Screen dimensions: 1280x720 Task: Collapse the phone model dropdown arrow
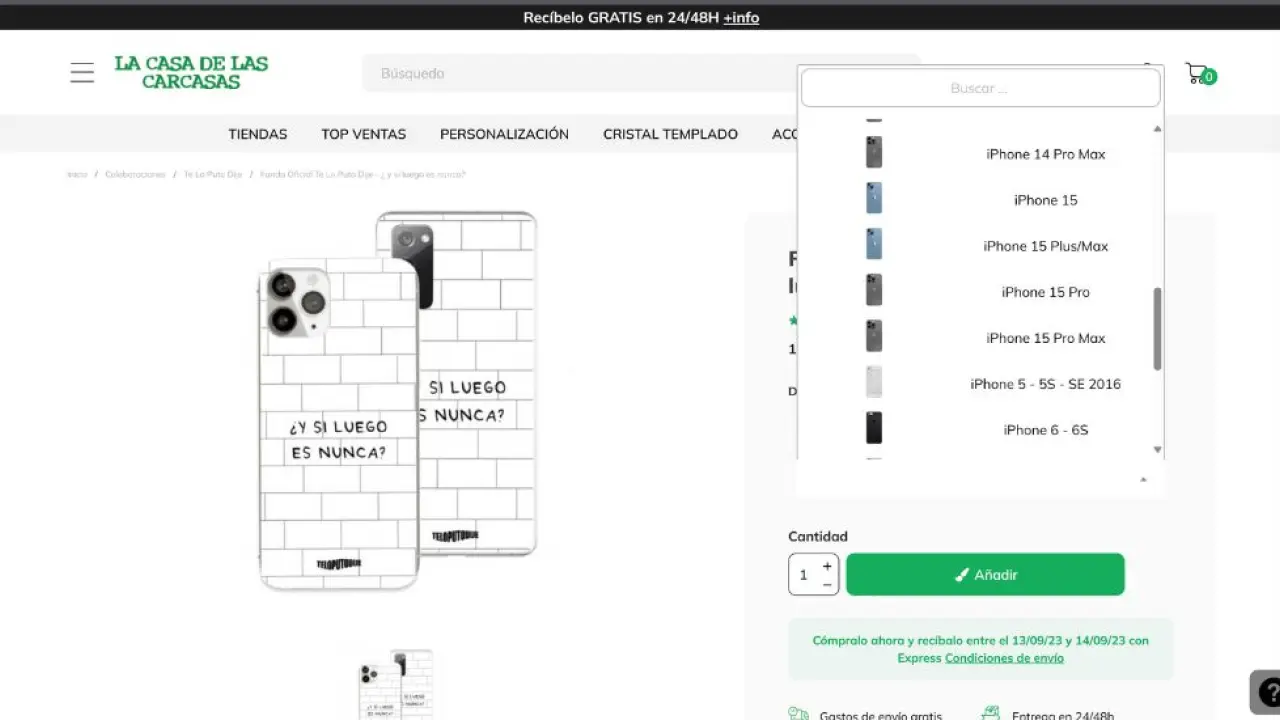pyautogui.click(x=1143, y=480)
